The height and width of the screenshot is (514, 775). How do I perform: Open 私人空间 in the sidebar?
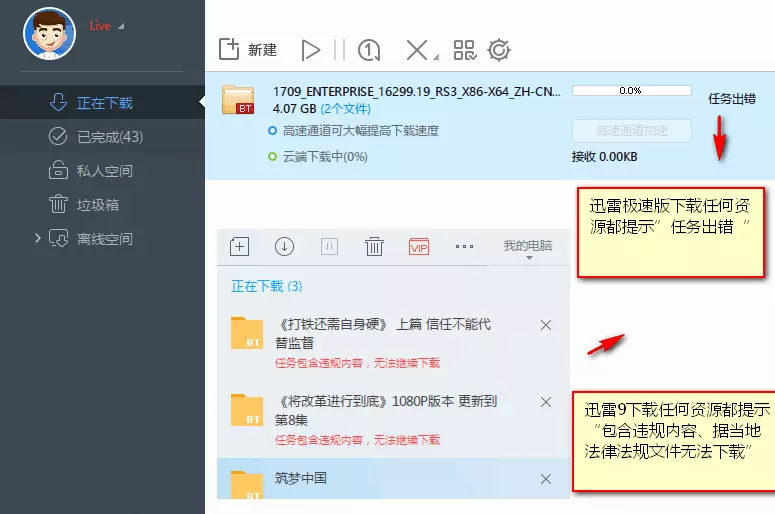tap(102, 171)
